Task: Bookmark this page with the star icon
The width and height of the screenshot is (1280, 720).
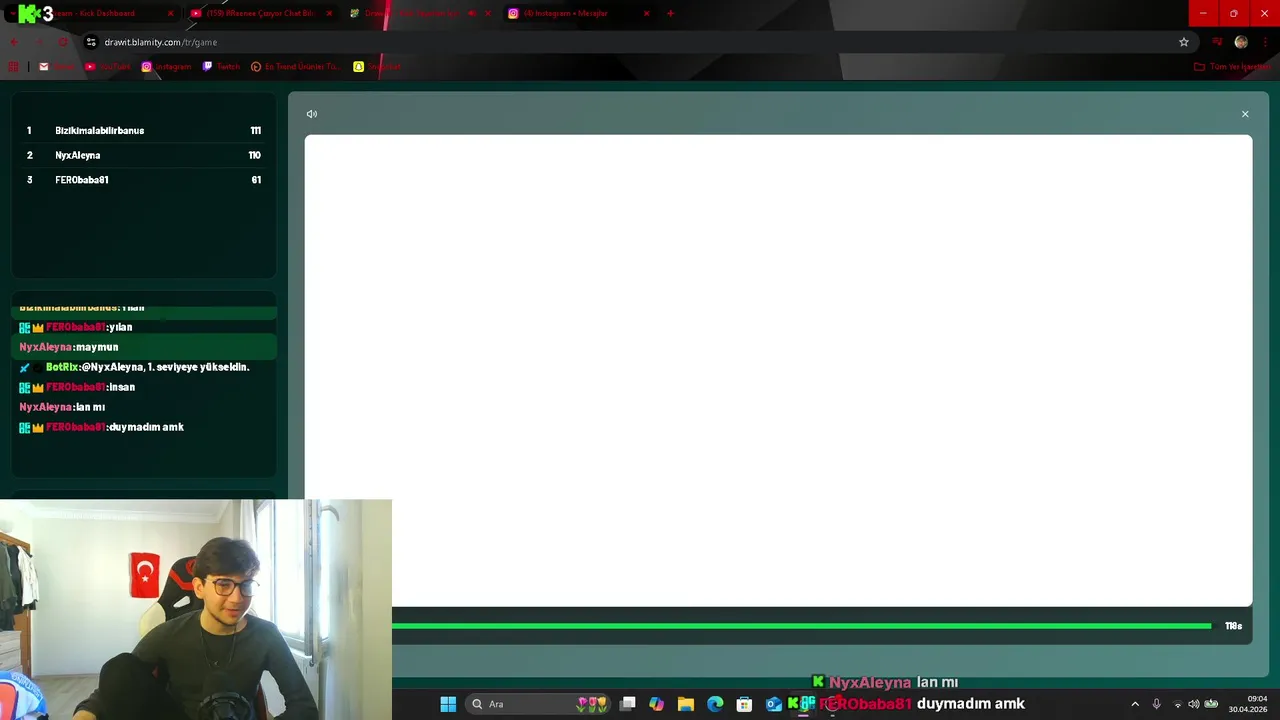Action: tap(1184, 42)
